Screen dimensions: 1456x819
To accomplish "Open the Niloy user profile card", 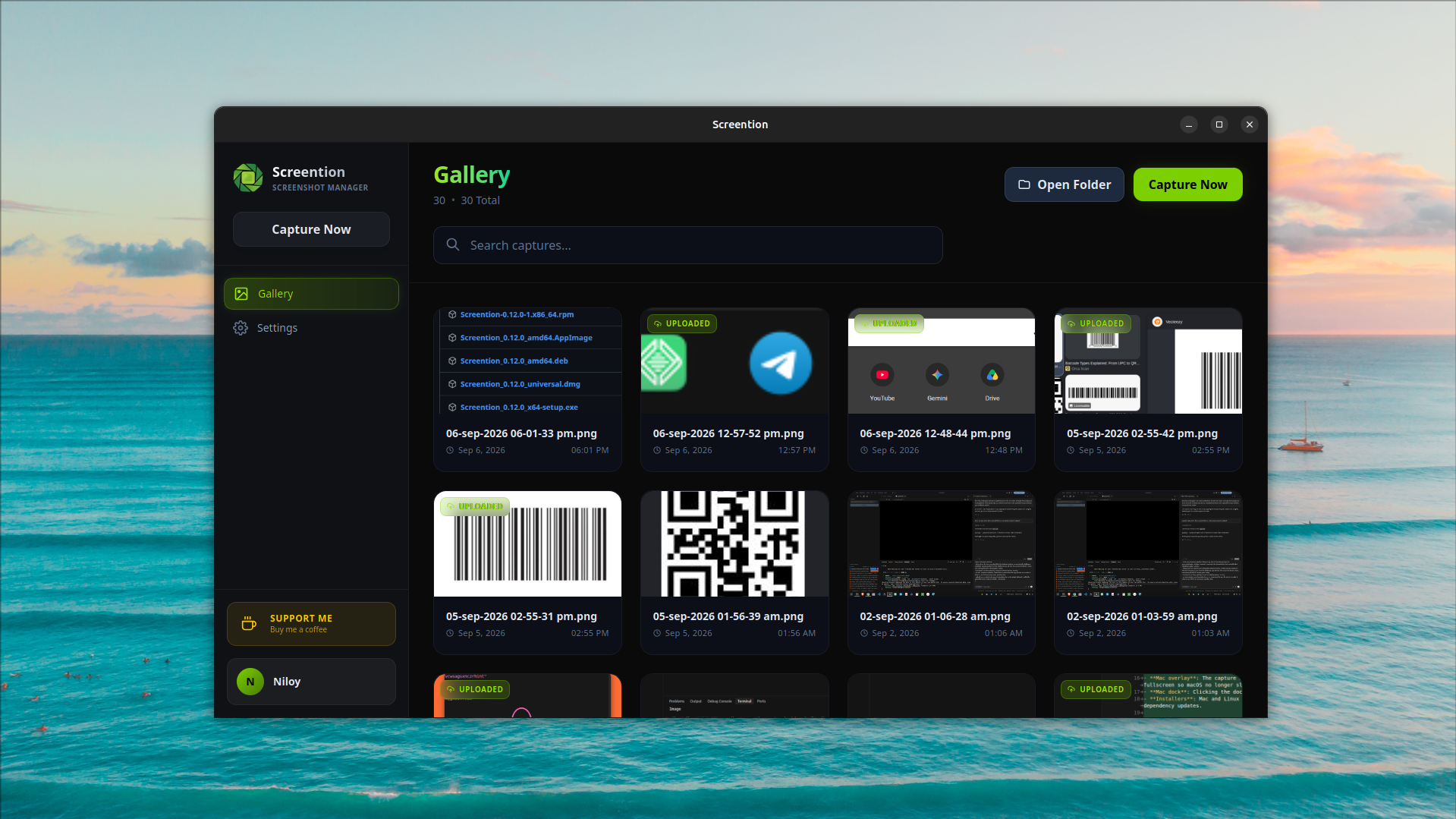I will [311, 682].
